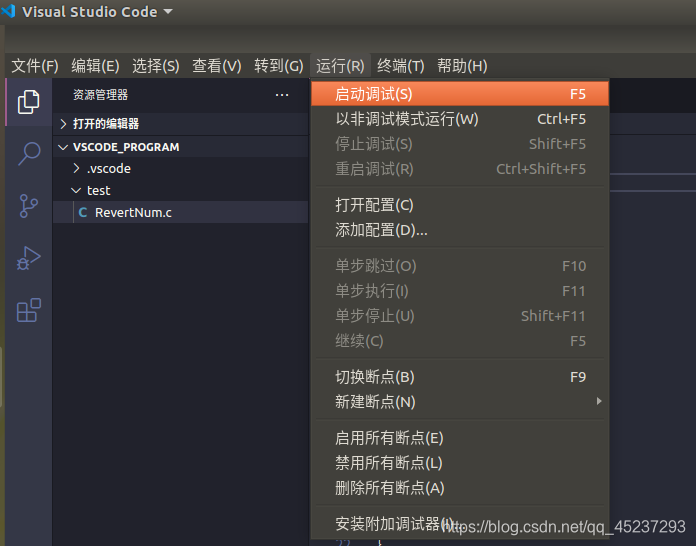Open the Extensions view

(x=28, y=310)
